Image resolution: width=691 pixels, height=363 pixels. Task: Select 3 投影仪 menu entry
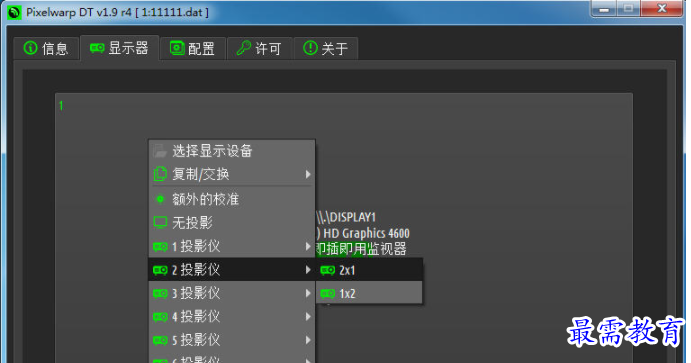[x=232, y=293]
